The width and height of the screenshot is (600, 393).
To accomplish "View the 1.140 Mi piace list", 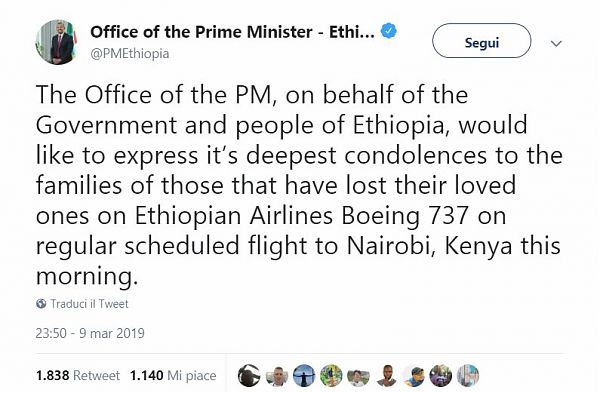I will (x=173, y=375).
